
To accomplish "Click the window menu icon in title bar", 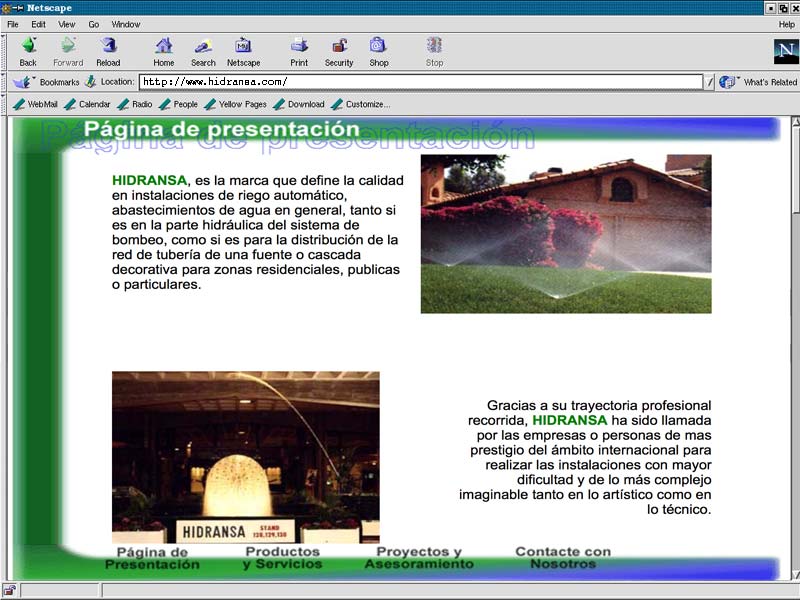I will tap(6, 8).
